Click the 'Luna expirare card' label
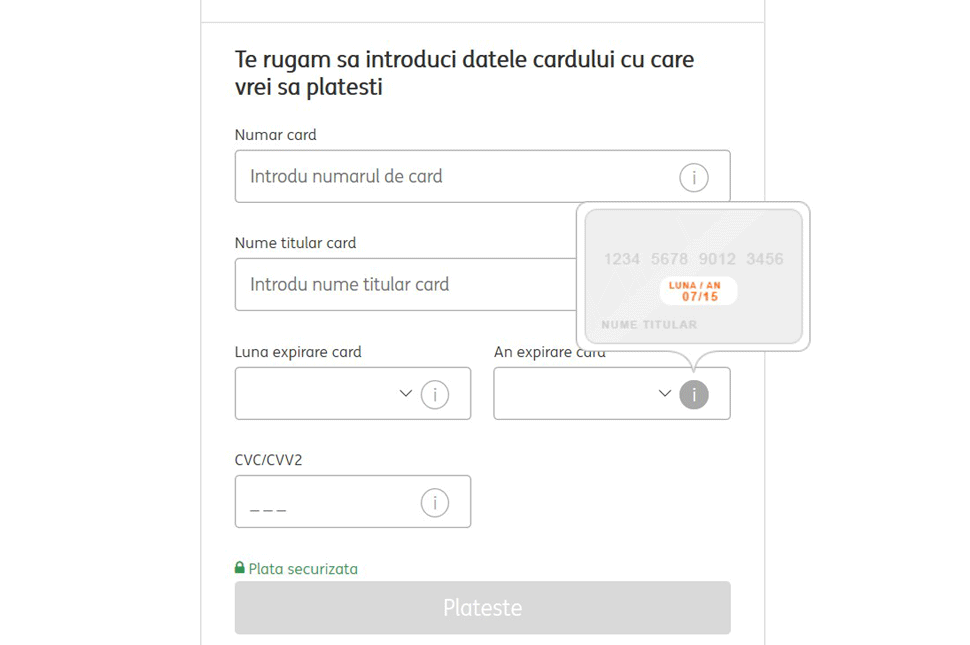Screen dimensions: 970x645 coord(298,352)
